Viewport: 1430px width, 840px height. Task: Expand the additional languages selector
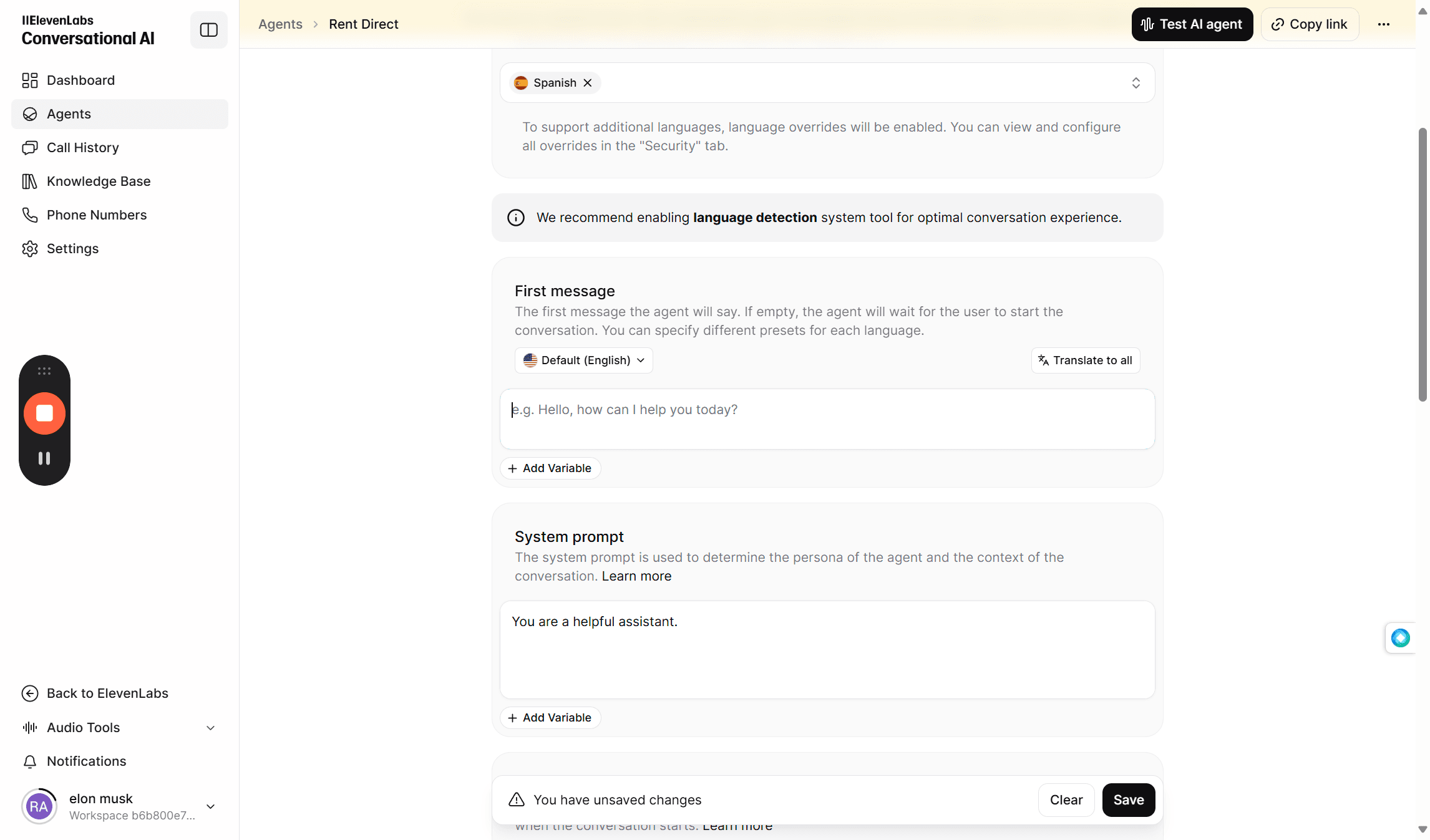tap(1136, 83)
